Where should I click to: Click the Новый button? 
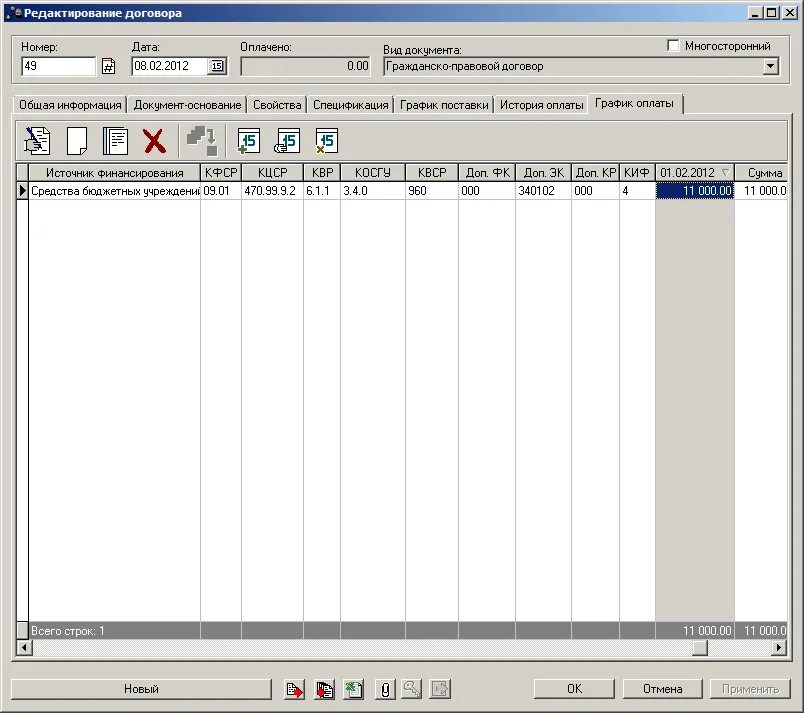(141, 689)
